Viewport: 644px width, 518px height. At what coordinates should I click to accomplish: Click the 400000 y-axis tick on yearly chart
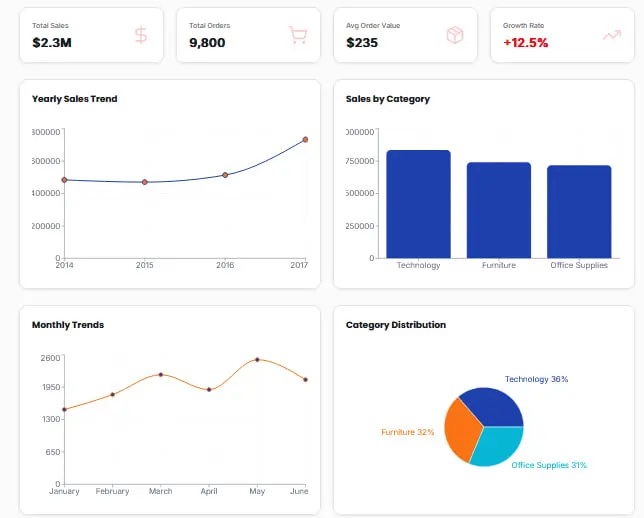[46, 193]
